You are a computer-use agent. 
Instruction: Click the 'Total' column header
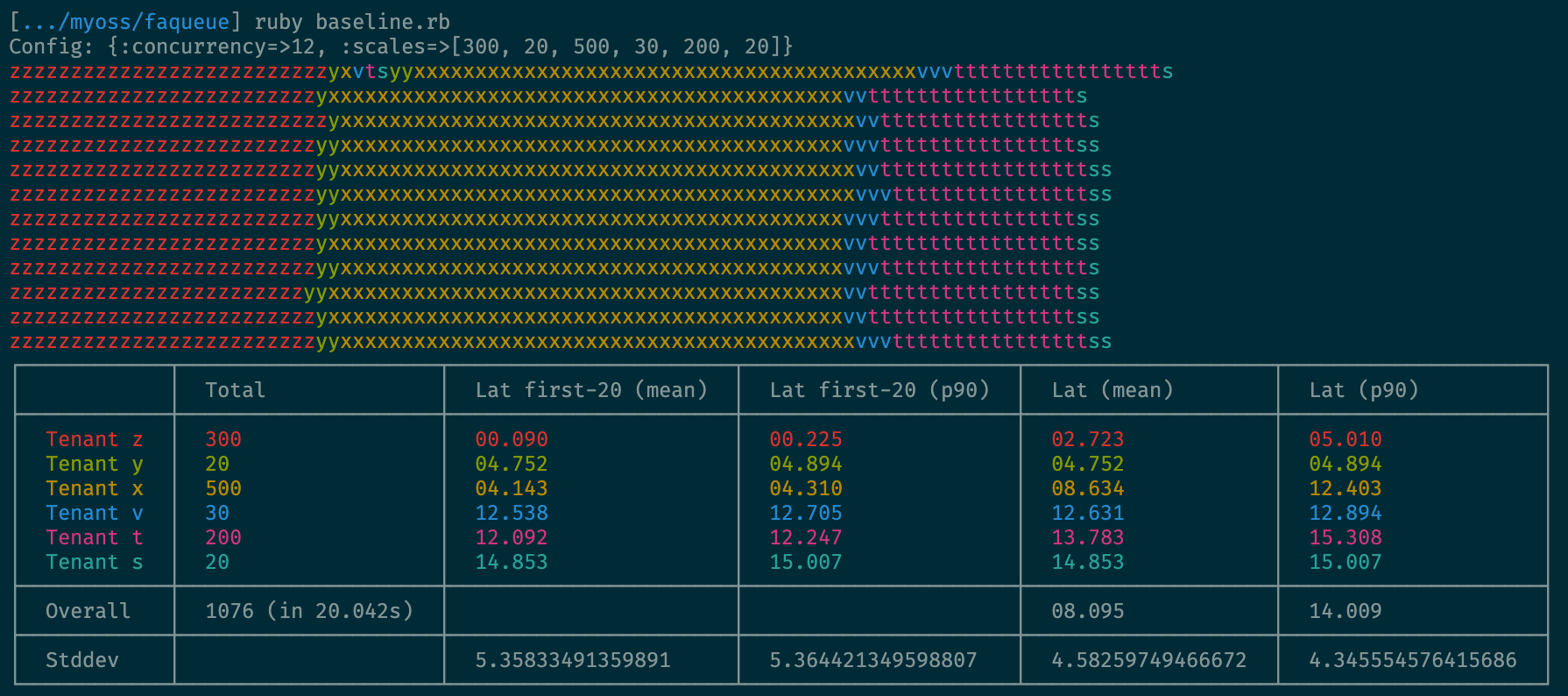[235, 390]
